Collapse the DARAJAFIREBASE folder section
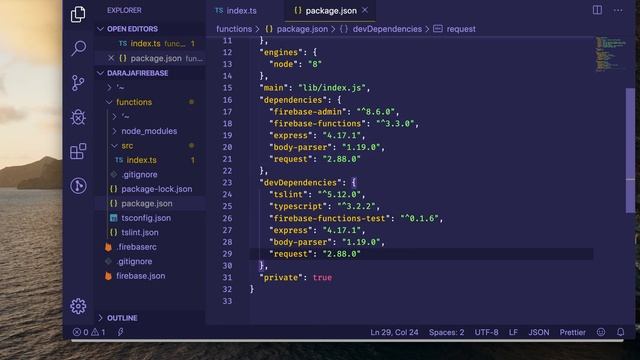This screenshot has width=640, height=360. coord(100,73)
